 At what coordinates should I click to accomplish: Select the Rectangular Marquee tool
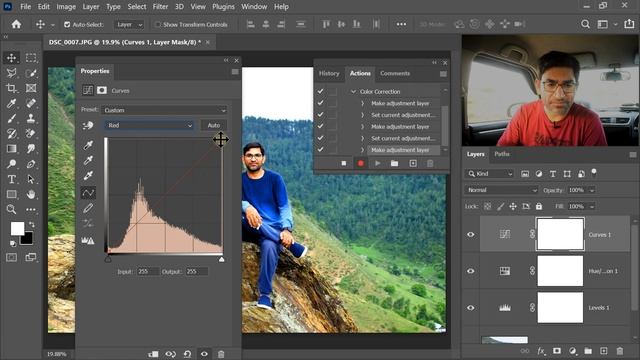point(31,58)
